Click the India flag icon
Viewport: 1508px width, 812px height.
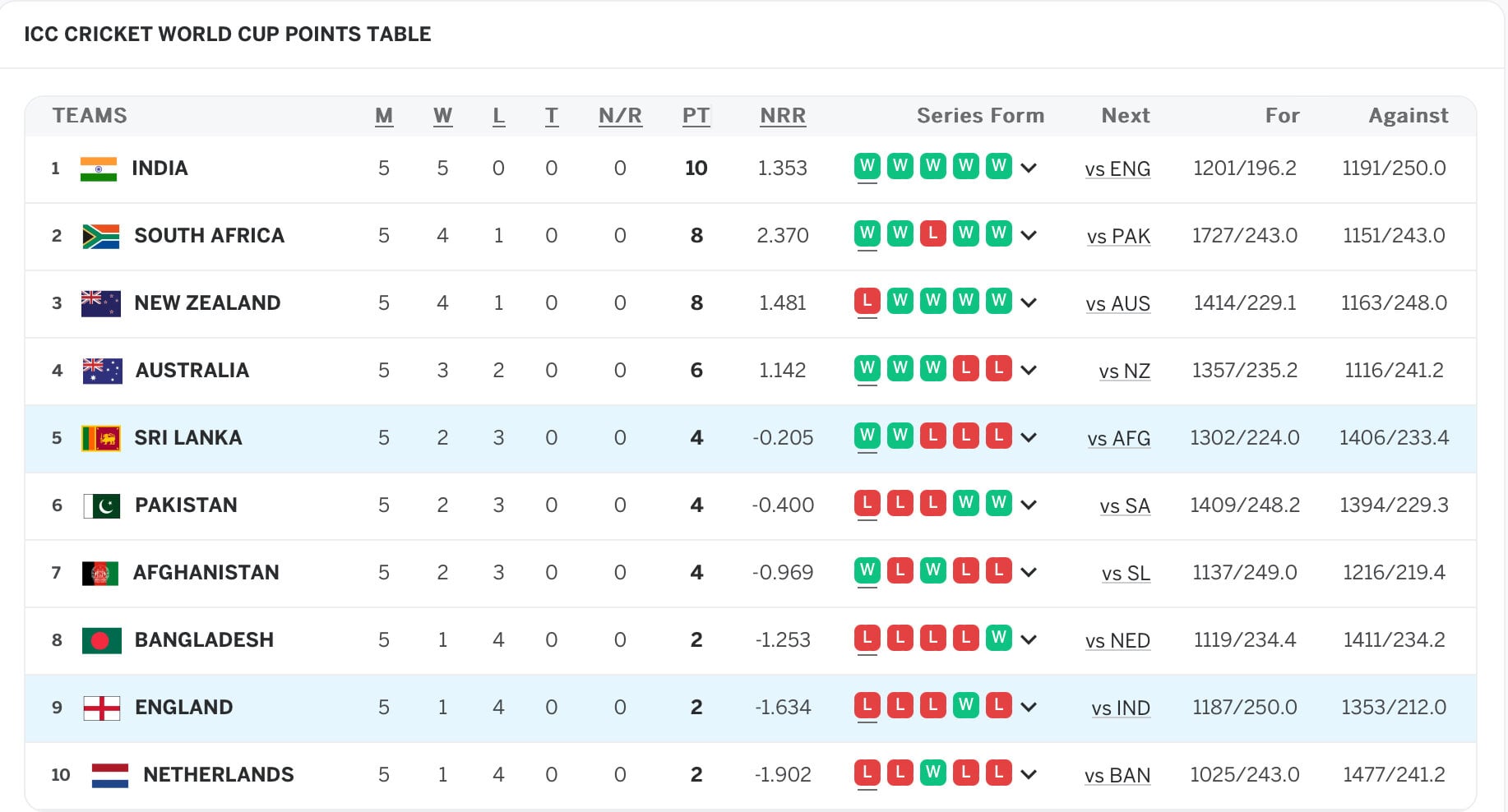[99, 168]
